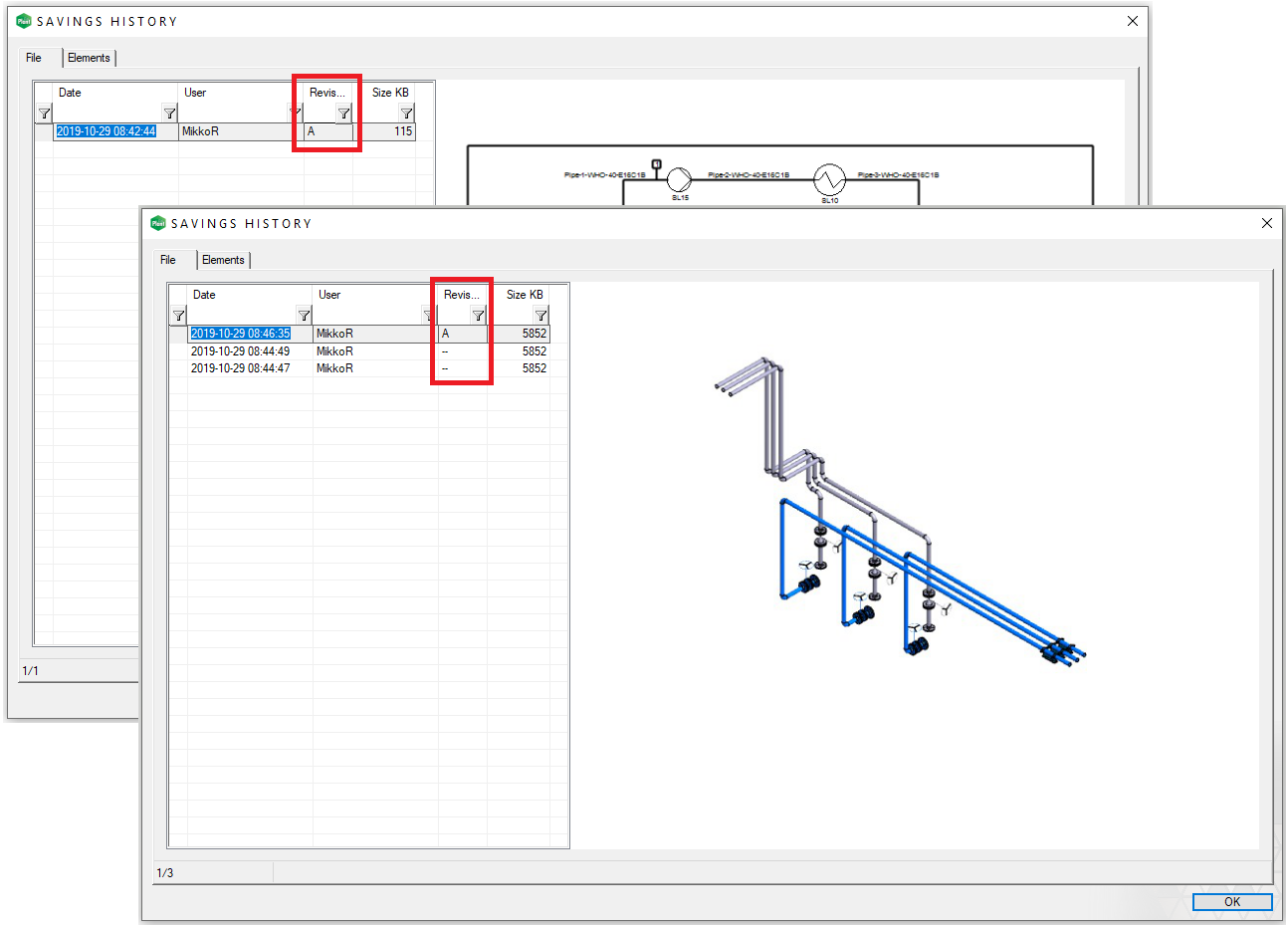Click the Revision filter icon in the background window

coord(343,114)
